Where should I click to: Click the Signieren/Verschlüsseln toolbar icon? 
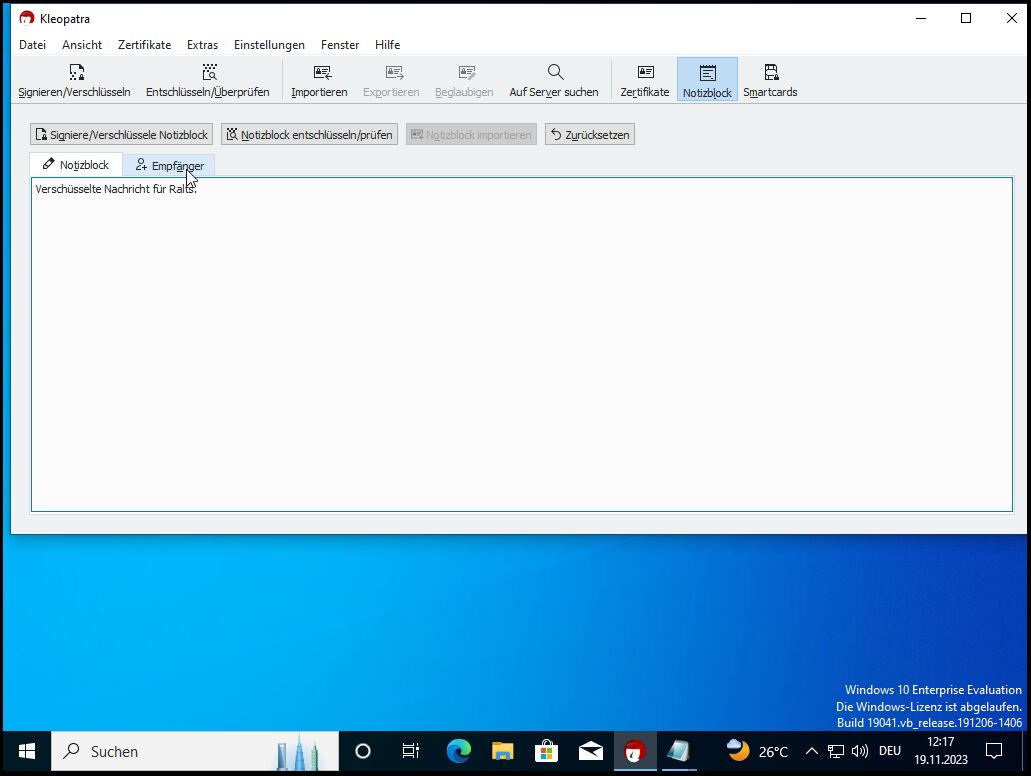(75, 80)
